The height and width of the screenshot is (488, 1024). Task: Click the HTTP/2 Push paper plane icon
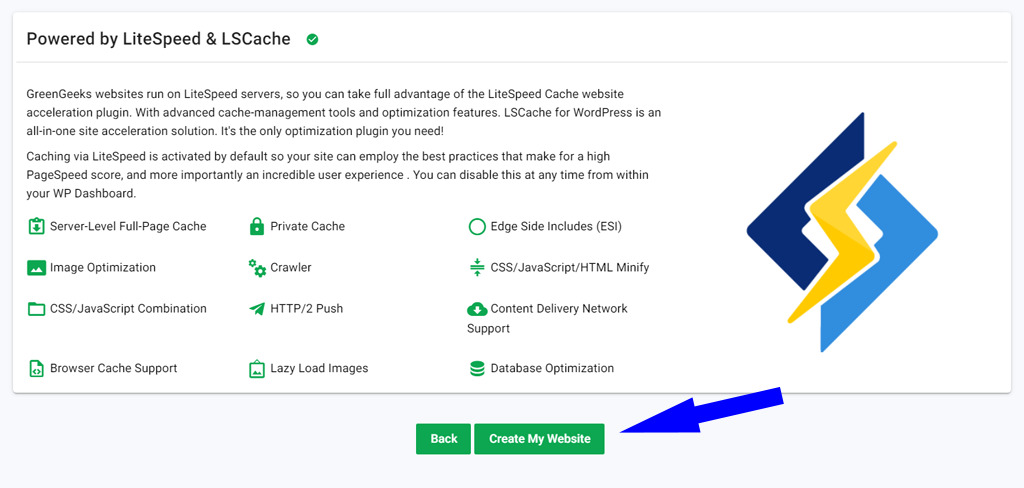257,309
